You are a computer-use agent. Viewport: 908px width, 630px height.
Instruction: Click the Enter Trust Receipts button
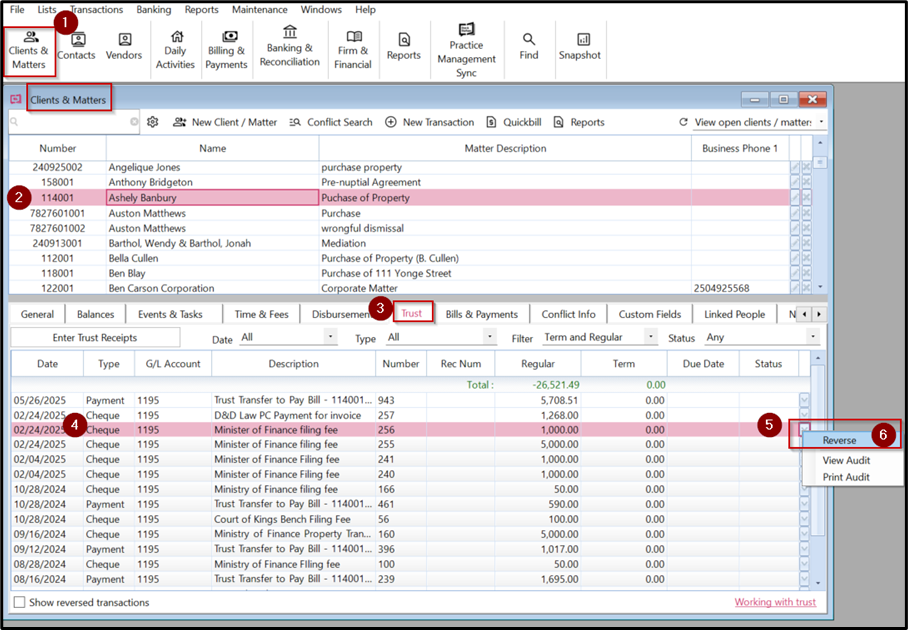click(95, 338)
